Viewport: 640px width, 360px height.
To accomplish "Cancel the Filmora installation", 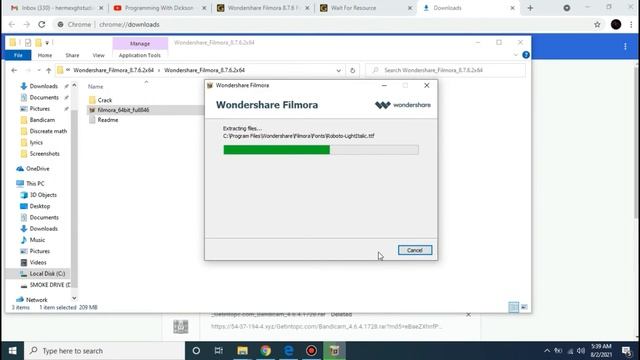I will coord(415,250).
